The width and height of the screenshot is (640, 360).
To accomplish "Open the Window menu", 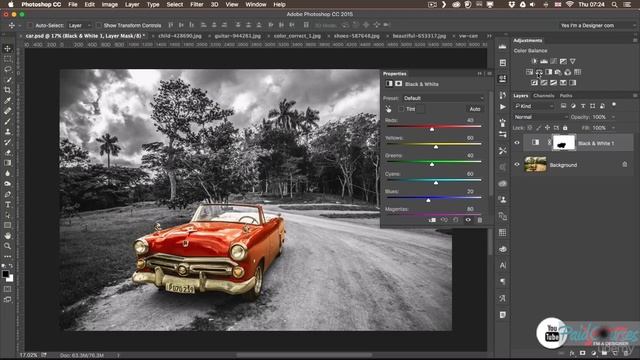I will pos(255,4).
